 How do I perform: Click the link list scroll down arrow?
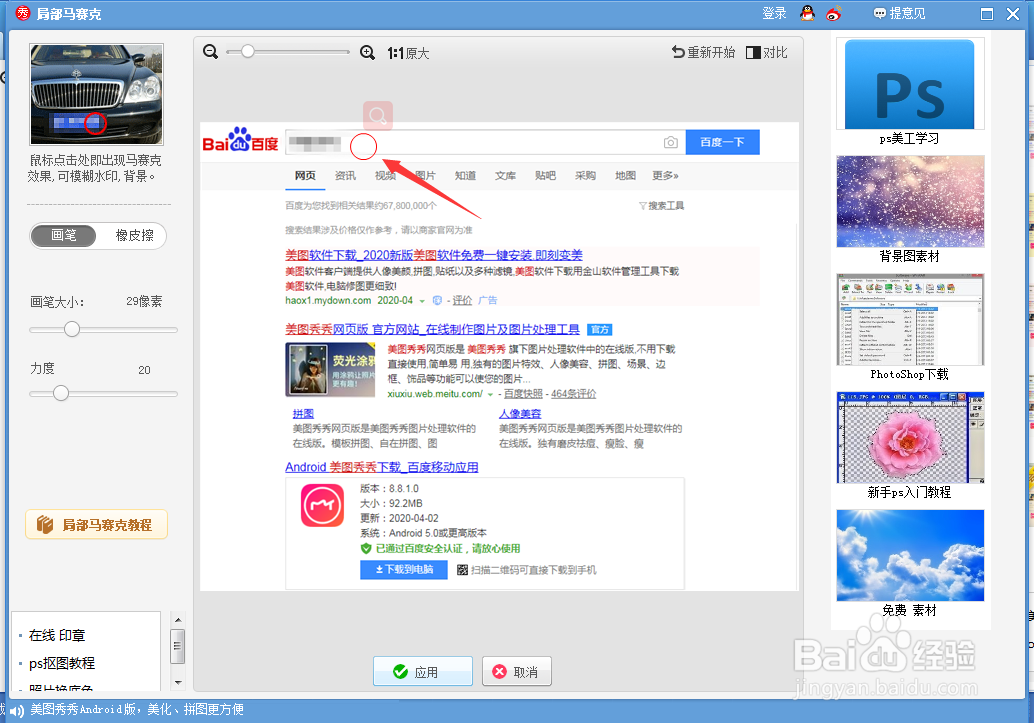coord(177,682)
